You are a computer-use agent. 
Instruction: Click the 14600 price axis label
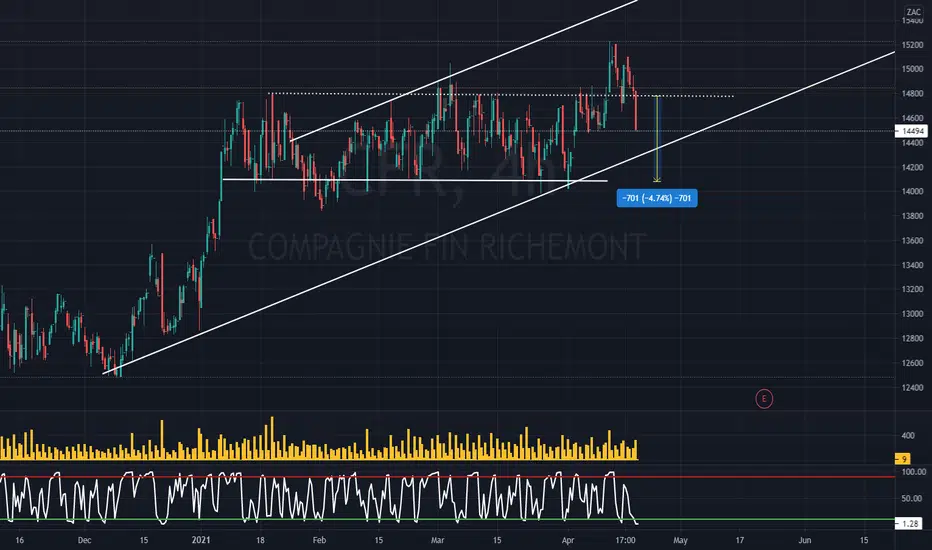pos(912,118)
